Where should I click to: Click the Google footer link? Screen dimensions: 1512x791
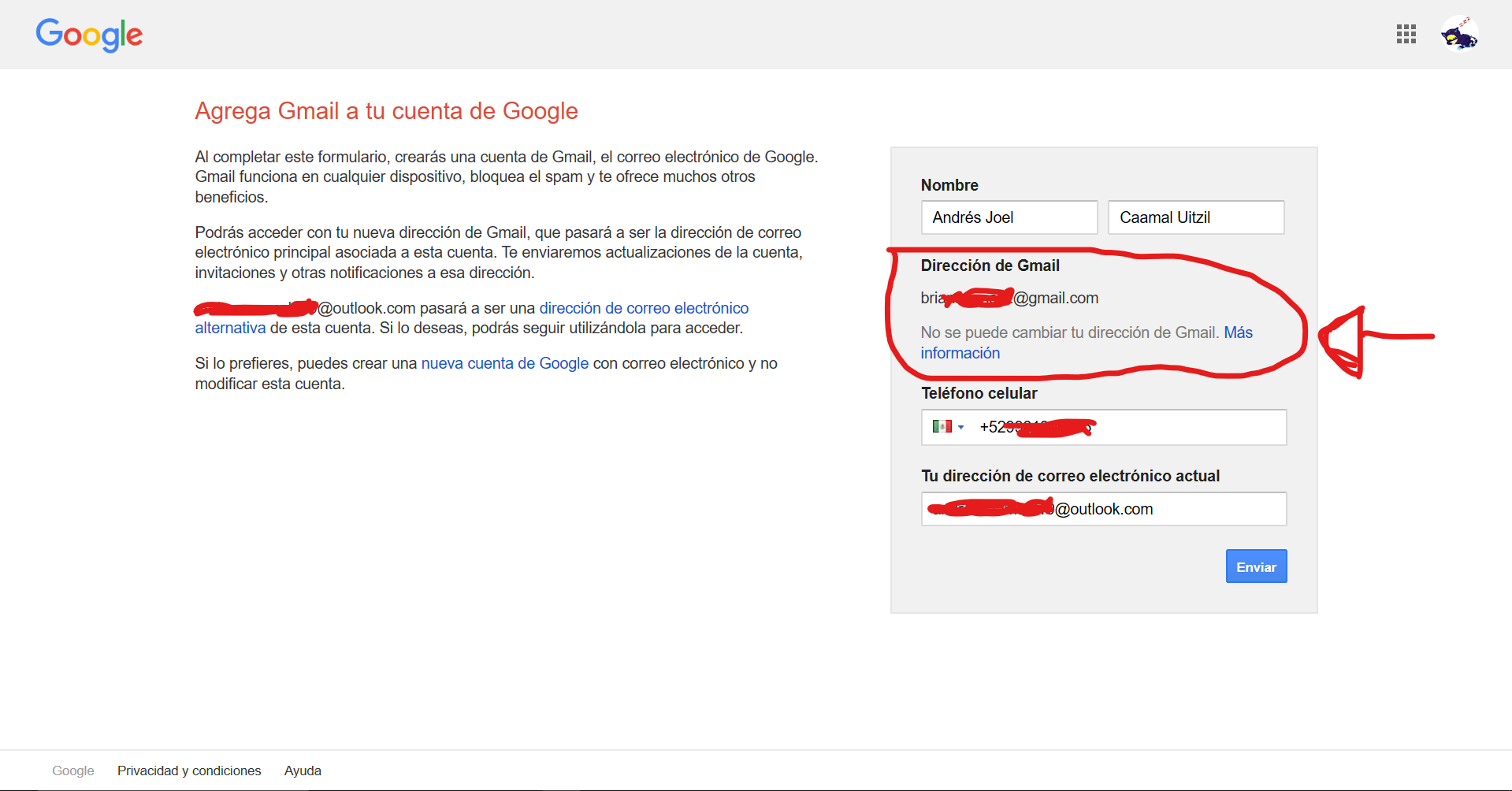click(x=73, y=771)
